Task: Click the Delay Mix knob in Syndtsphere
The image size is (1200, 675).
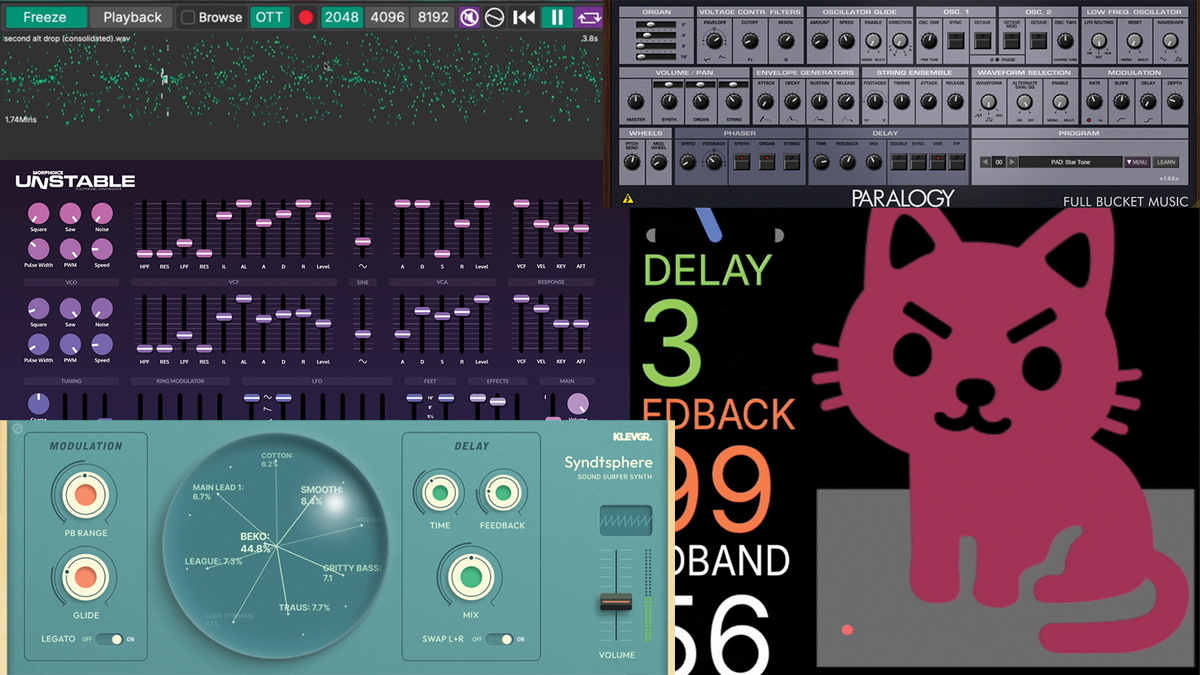Action: (x=469, y=576)
